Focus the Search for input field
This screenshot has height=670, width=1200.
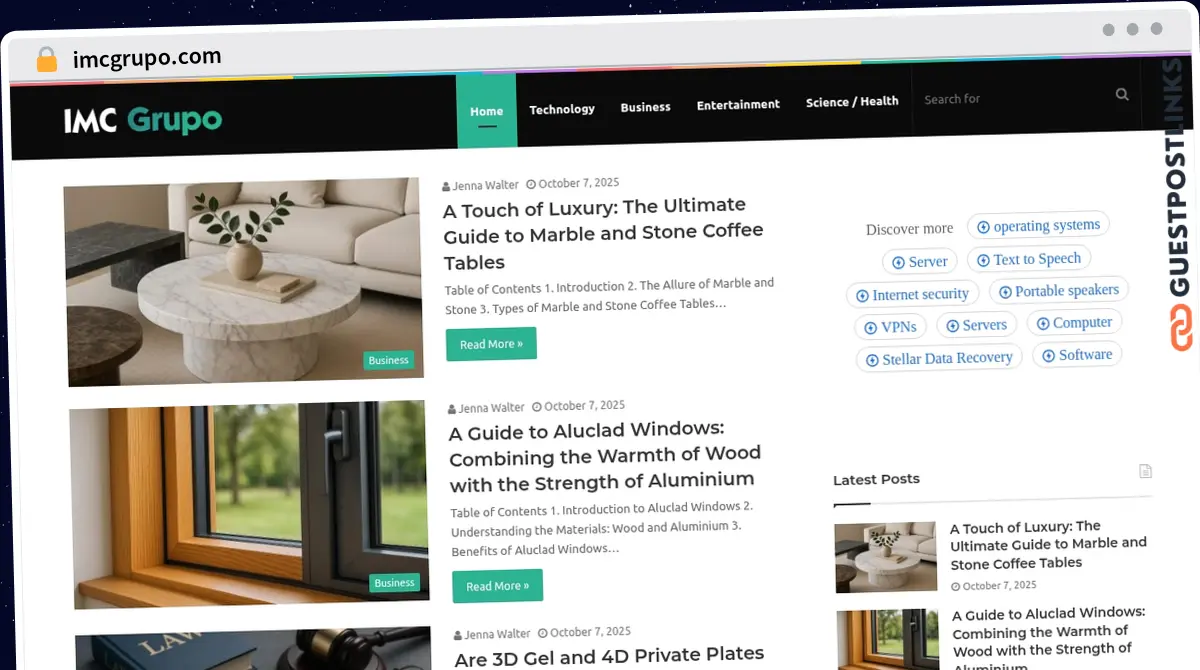[x=1012, y=98]
